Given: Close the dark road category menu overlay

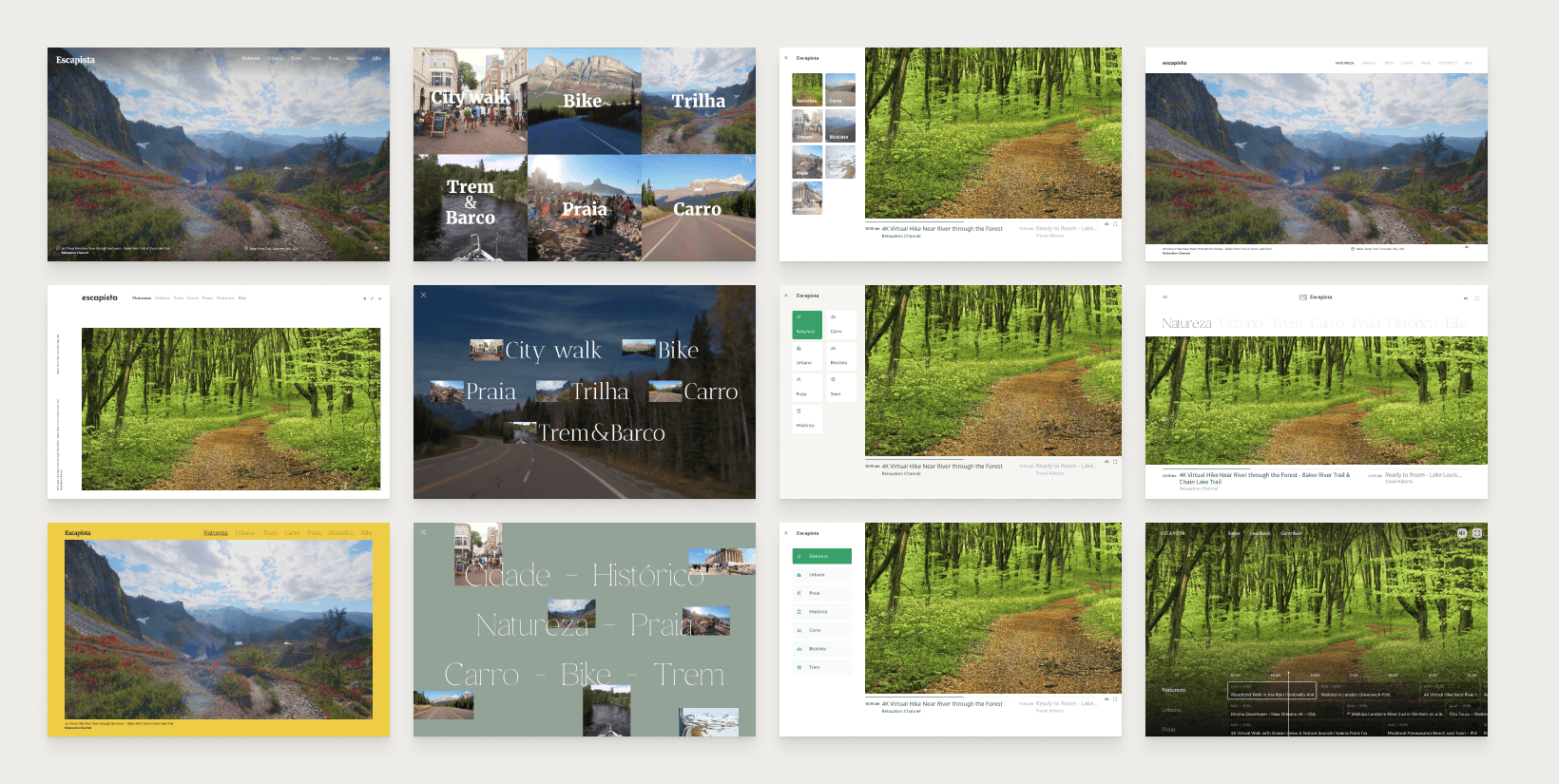Looking at the screenshot, I should [x=424, y=296].
